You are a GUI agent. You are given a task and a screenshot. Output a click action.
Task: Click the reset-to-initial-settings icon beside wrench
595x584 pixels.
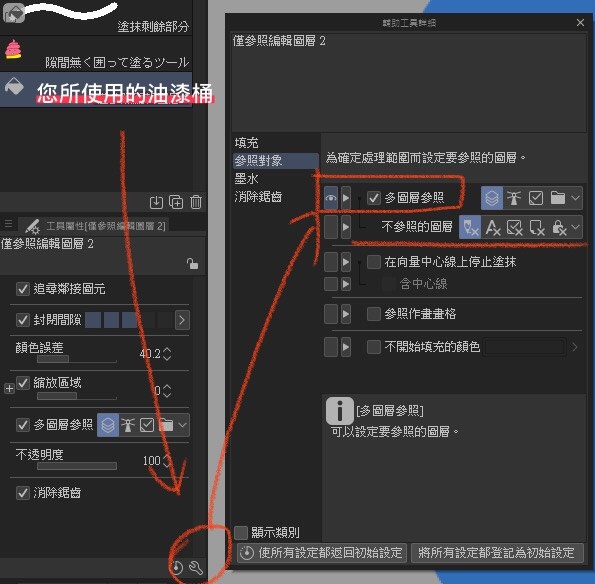click(x=177, y=568)
